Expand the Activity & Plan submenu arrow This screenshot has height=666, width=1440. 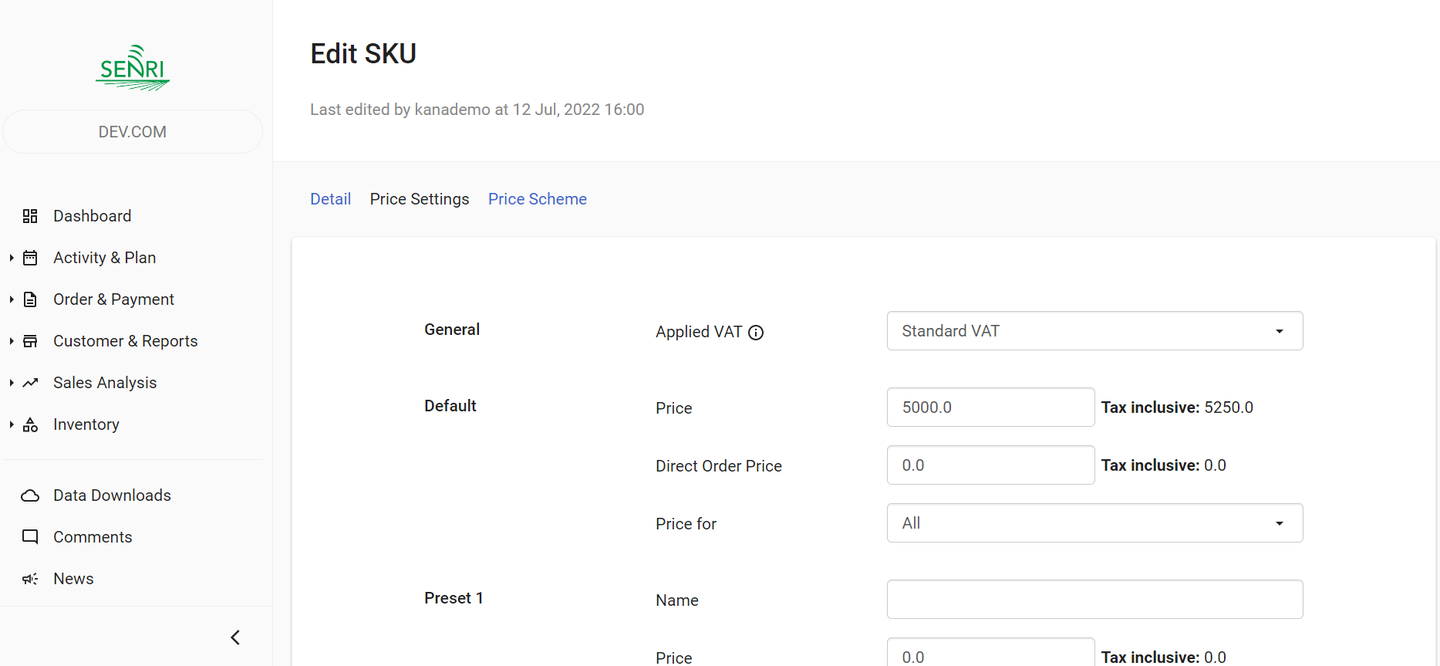click(11, 258)
